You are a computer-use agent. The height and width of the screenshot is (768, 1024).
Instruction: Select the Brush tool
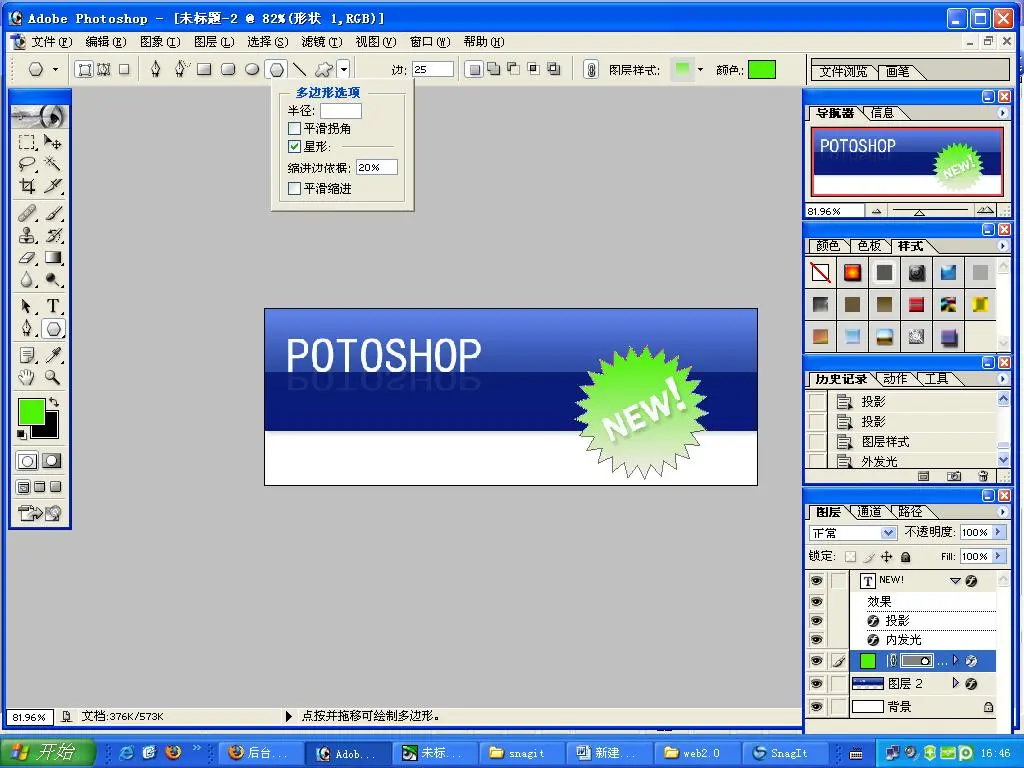pos(53,213)
